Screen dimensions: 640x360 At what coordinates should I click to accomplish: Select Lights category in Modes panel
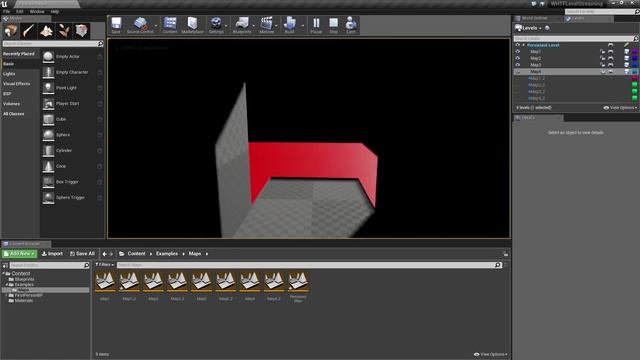pyautogui.click(x=9, y=74)
